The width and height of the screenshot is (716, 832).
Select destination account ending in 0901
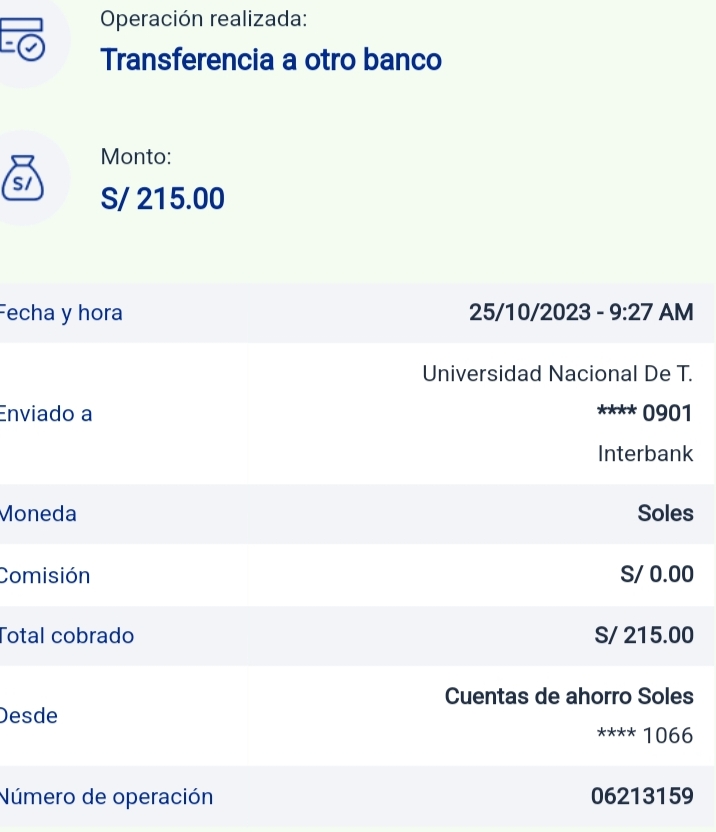tap(644, 413)
